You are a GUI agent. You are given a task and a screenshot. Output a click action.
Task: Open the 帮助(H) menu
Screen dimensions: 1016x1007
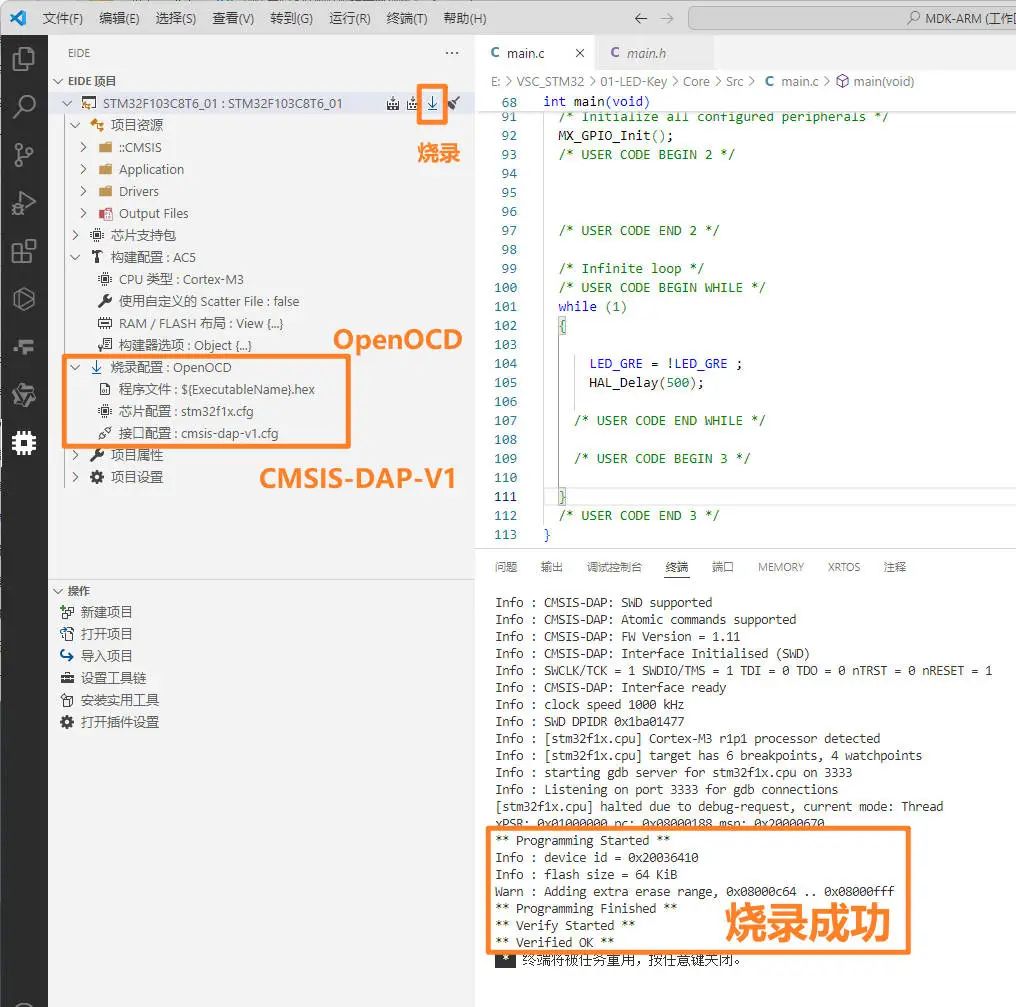(465, 18)
